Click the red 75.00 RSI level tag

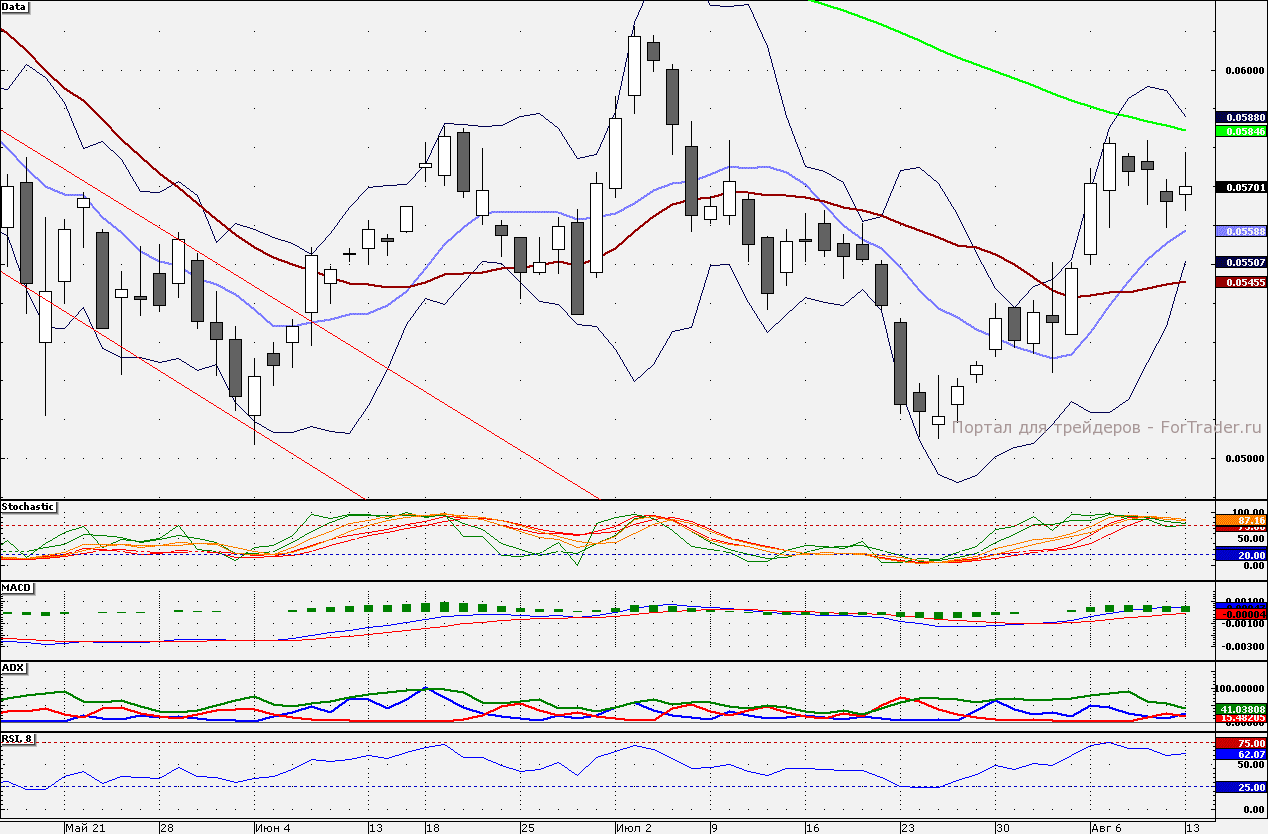point(1240,743)
